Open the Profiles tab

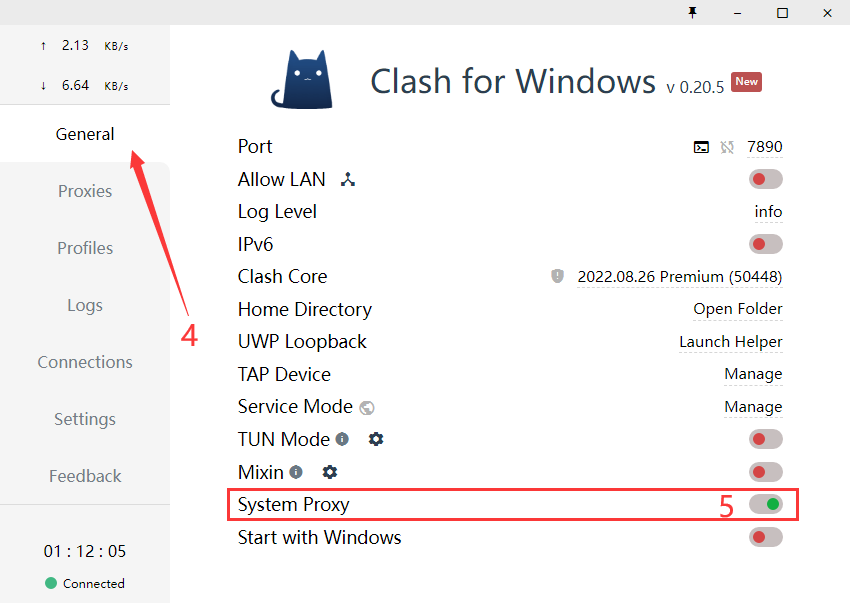[85, 248]
